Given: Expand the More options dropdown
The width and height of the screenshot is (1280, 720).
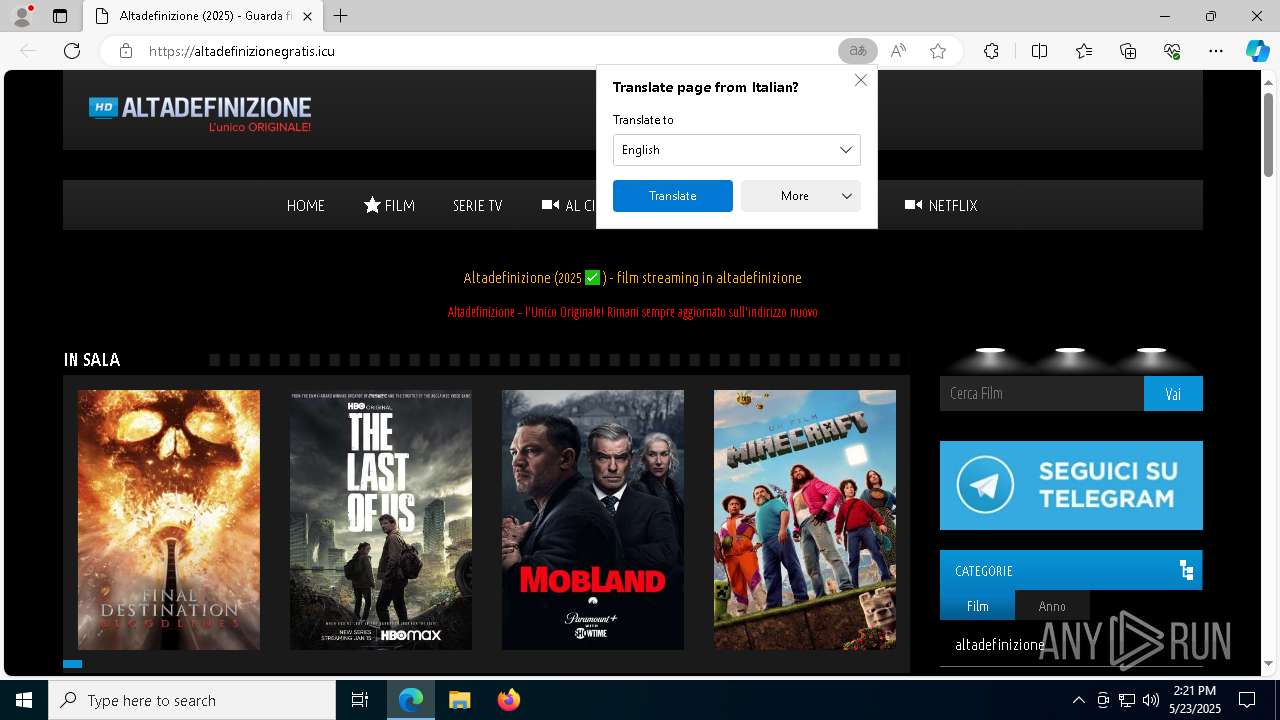Looking at the screenshot, I should [x=801, y=196].
